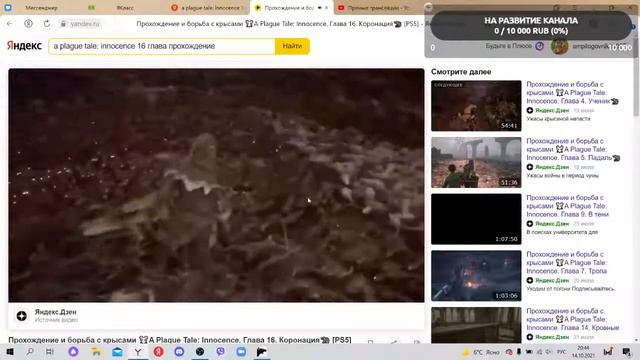The width and height of the screenshot is (640, 360).
Task: Switch to the YouTube 'Прямые трансляции' tab
Action: (375, 8)
